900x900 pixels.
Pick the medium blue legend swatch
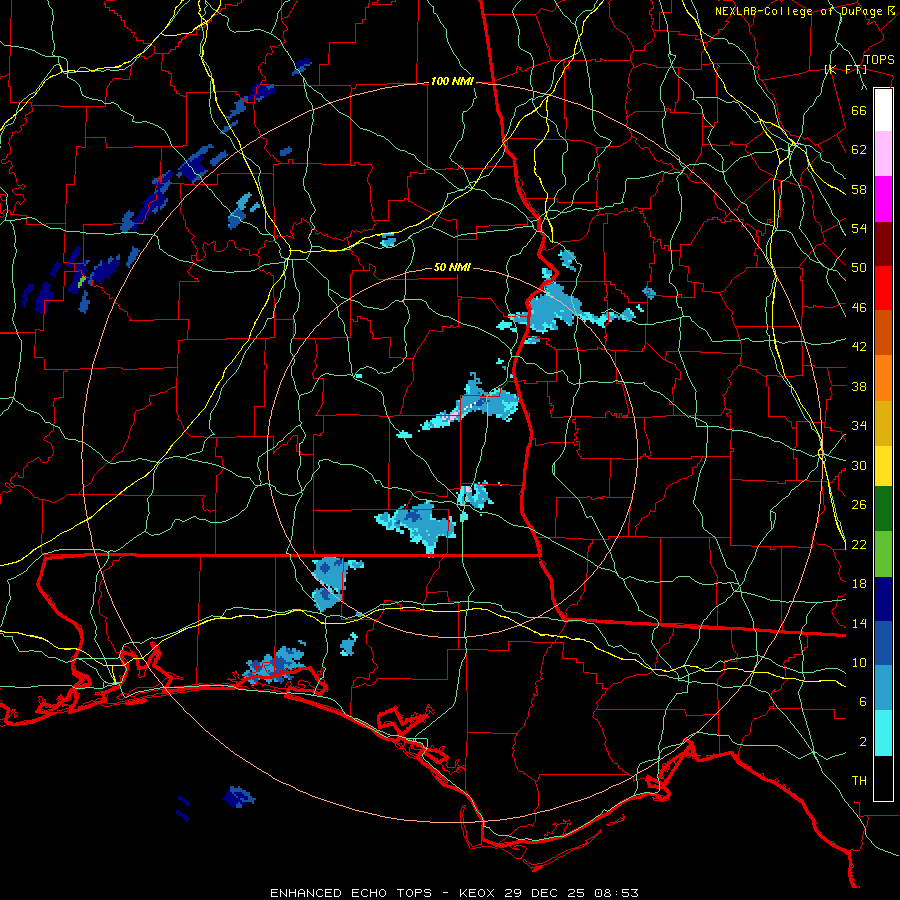(x=883, y=643)
